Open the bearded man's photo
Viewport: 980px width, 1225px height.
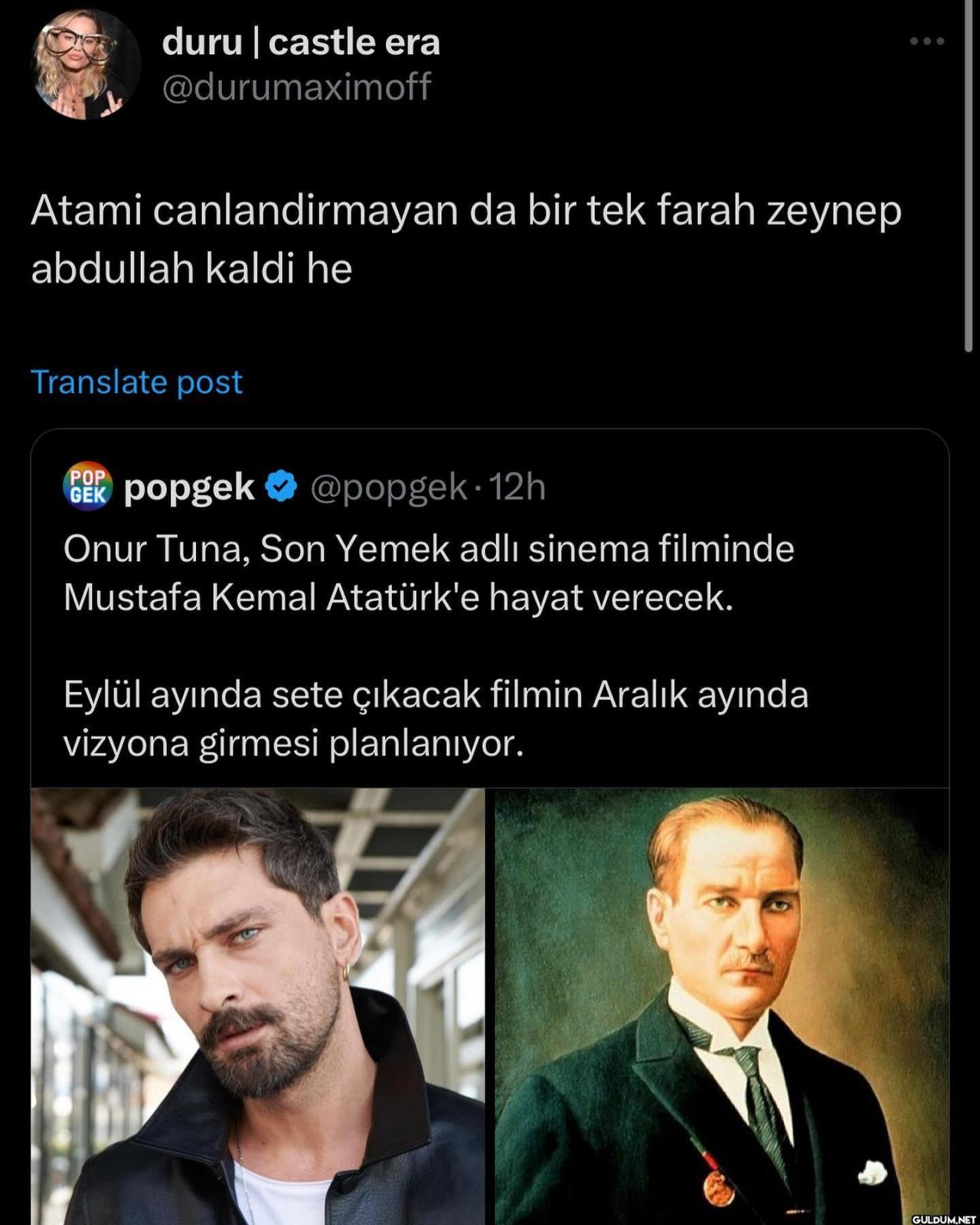258,1006
